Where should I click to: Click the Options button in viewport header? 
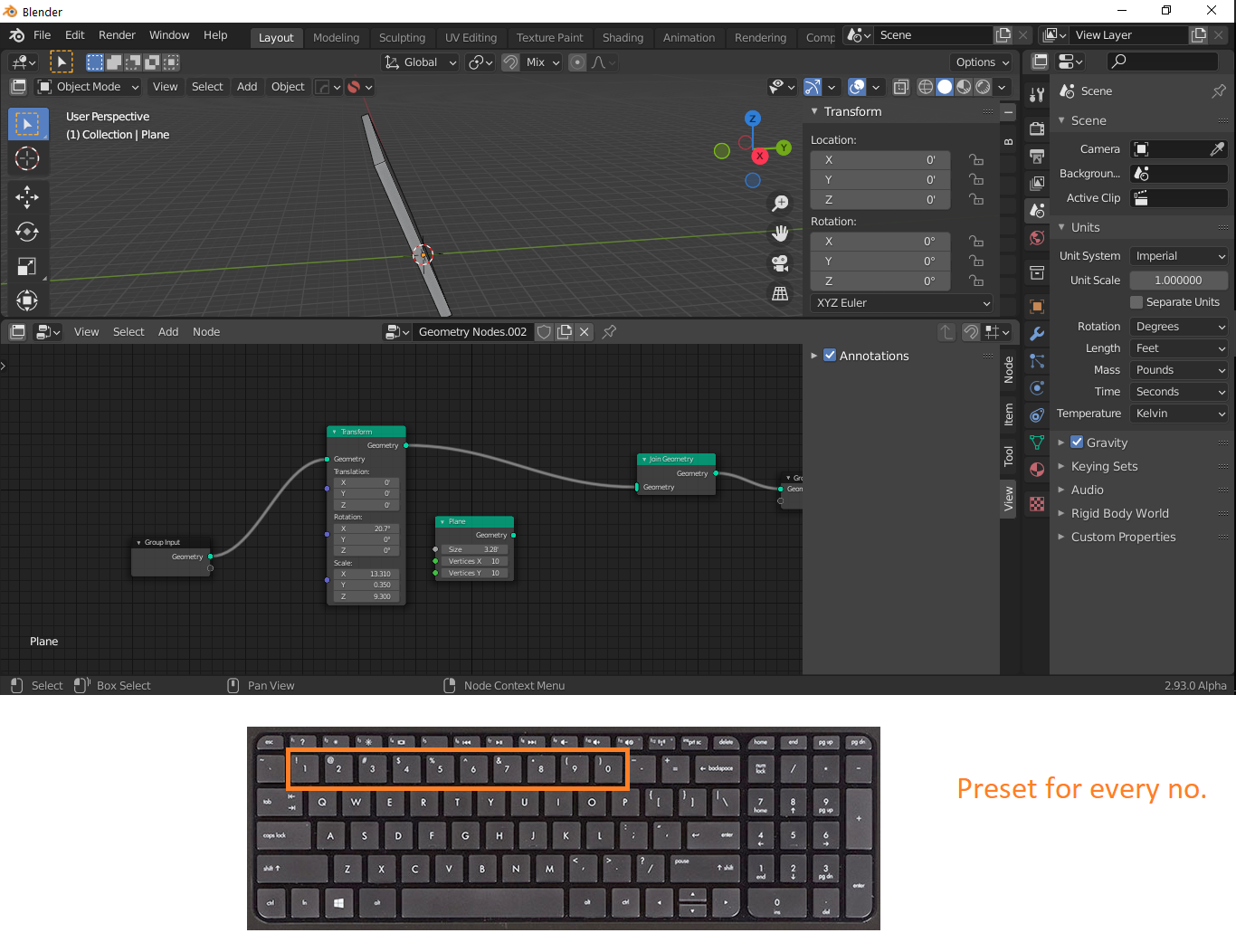click(983, 62)
